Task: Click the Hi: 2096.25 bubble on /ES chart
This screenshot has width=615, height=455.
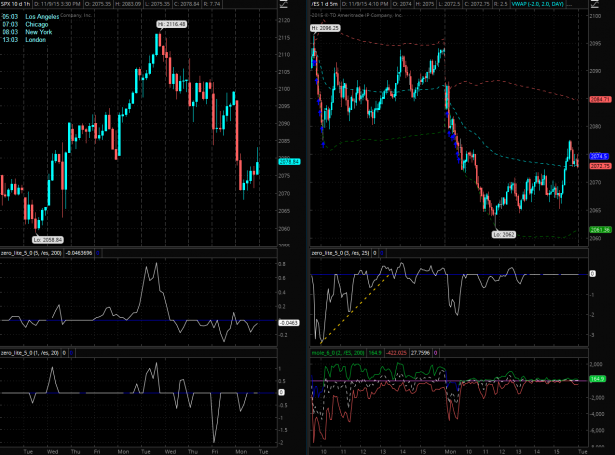Action: tap(326, 29)
